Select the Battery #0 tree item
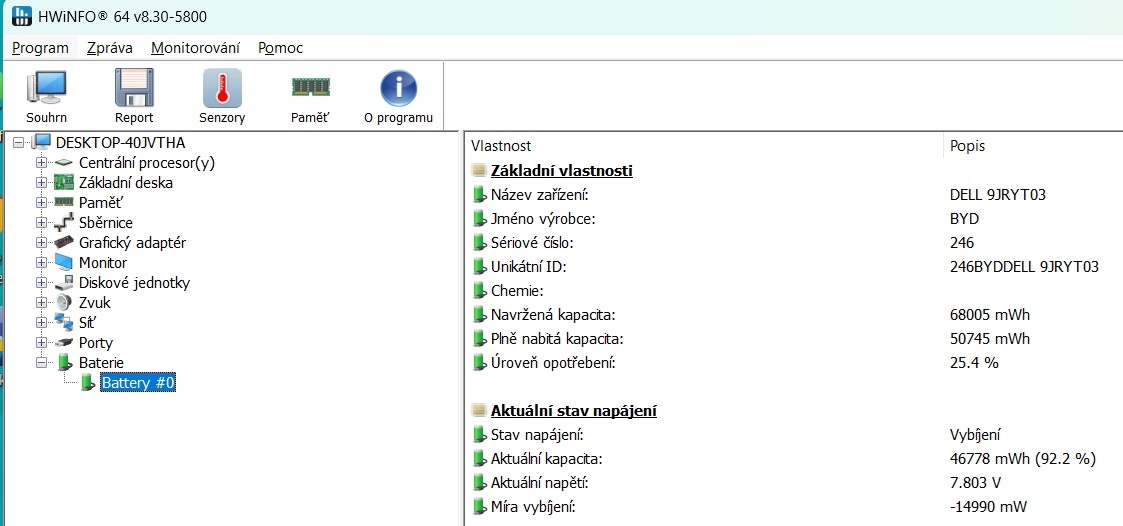The width and height of the screenshot is (1123, 526). [138, 383]
